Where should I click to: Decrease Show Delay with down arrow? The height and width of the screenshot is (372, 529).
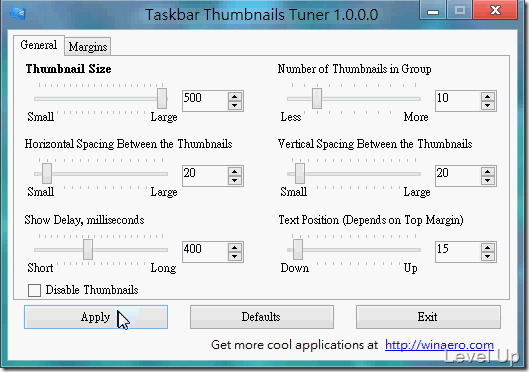(x=235, y=256)
